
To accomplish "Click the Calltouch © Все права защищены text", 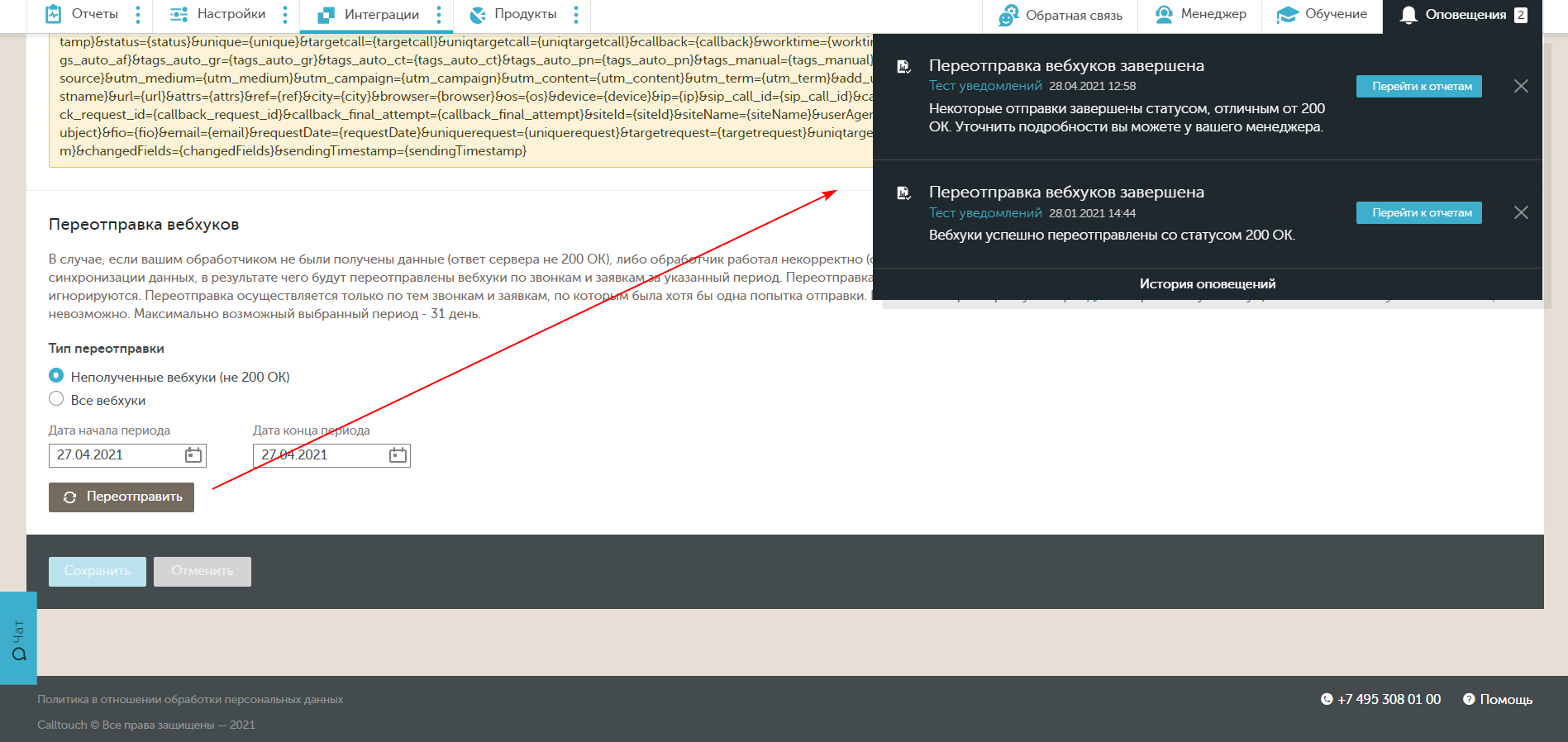I will pos(146,725).
